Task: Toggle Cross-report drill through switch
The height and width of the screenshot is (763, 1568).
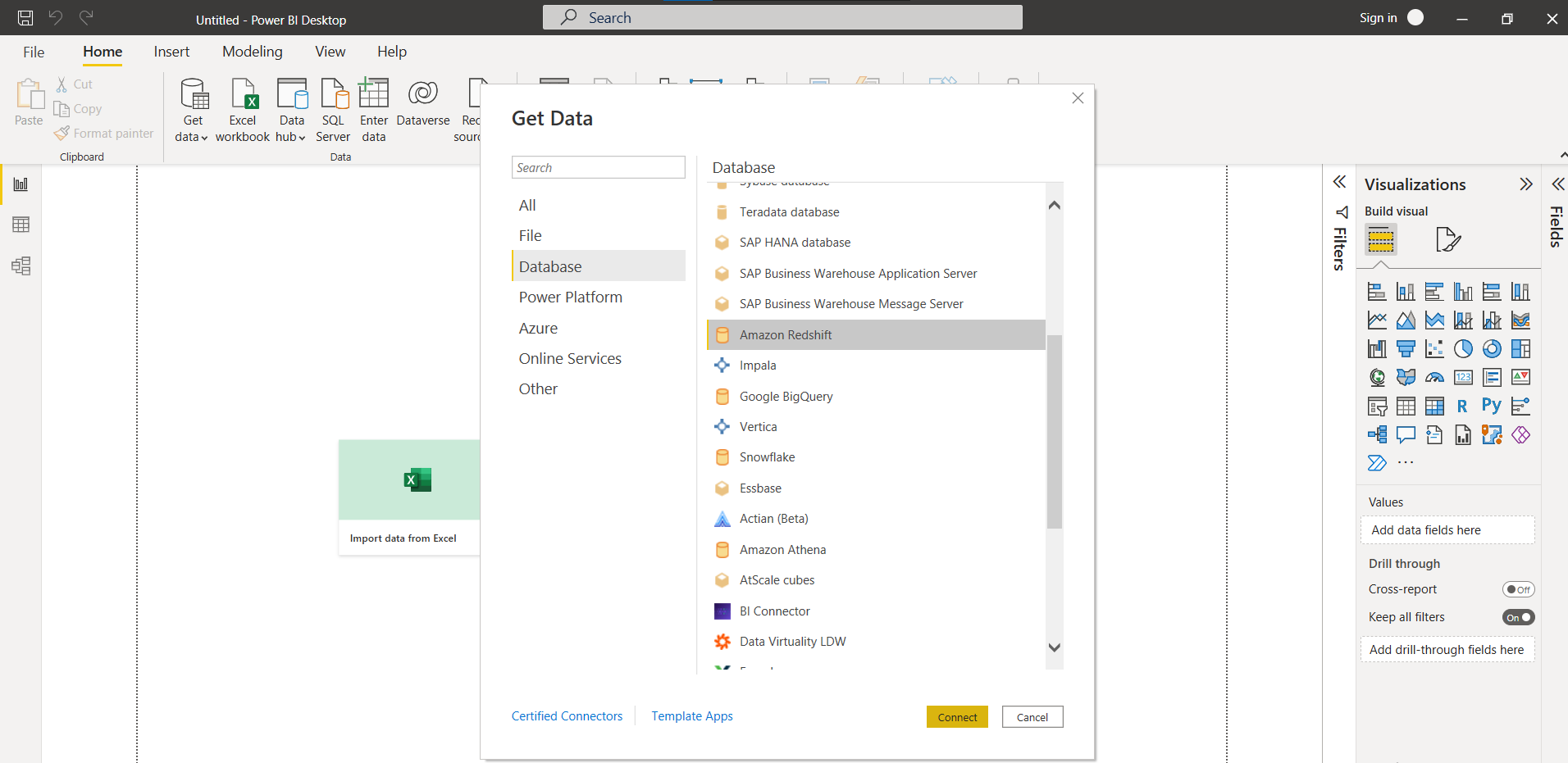Action: (1518, 589)
